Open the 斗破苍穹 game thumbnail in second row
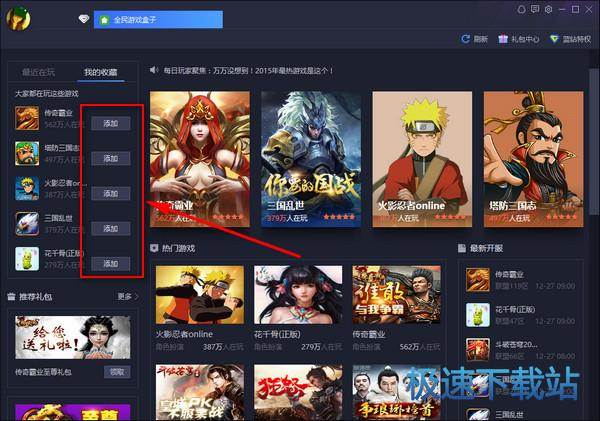This screenshot has width=600, height=421. [x=200, y=392]
